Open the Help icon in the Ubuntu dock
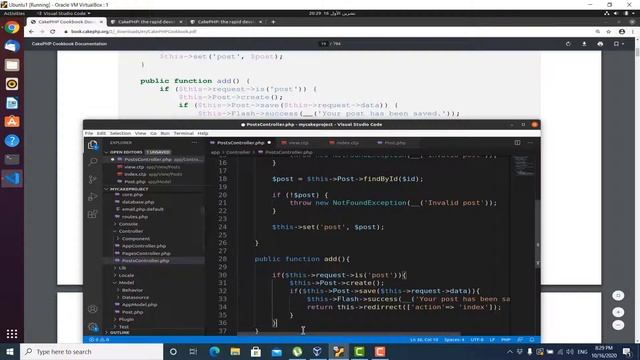This screenshot has height=360, width=640. point(12,141)
